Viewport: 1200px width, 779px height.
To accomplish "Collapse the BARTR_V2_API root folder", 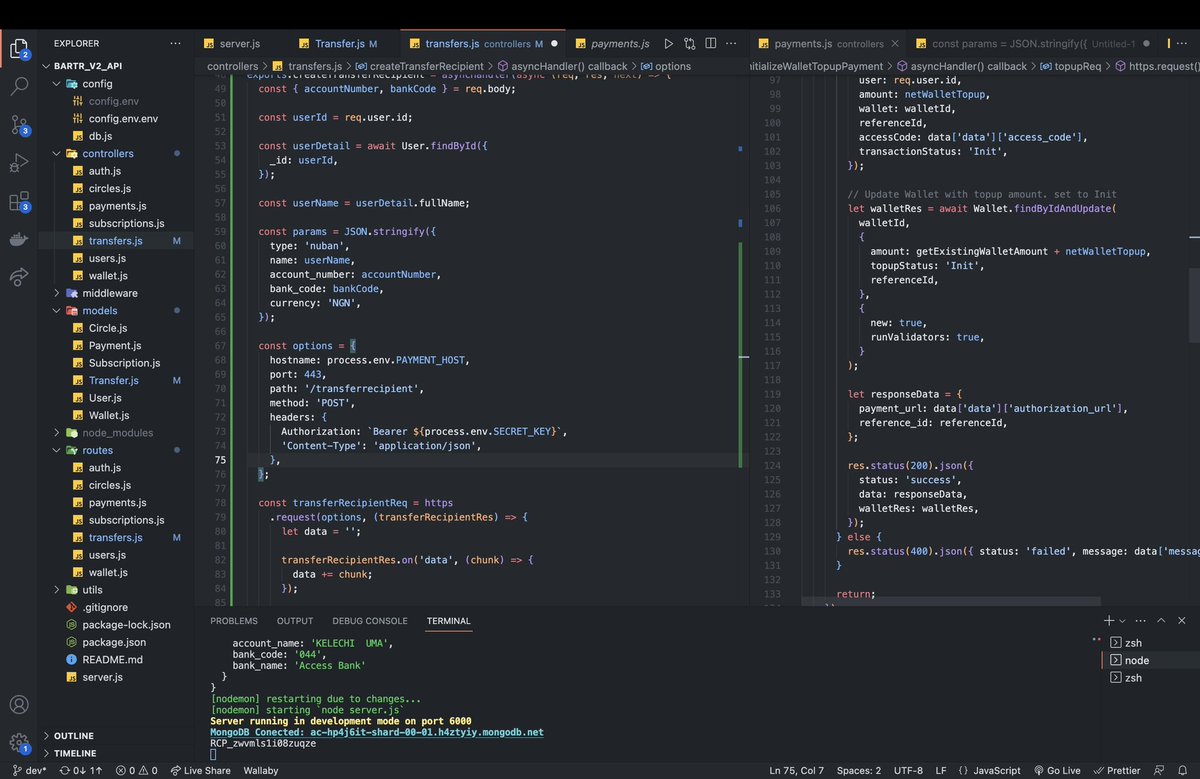I will (90, 66).
